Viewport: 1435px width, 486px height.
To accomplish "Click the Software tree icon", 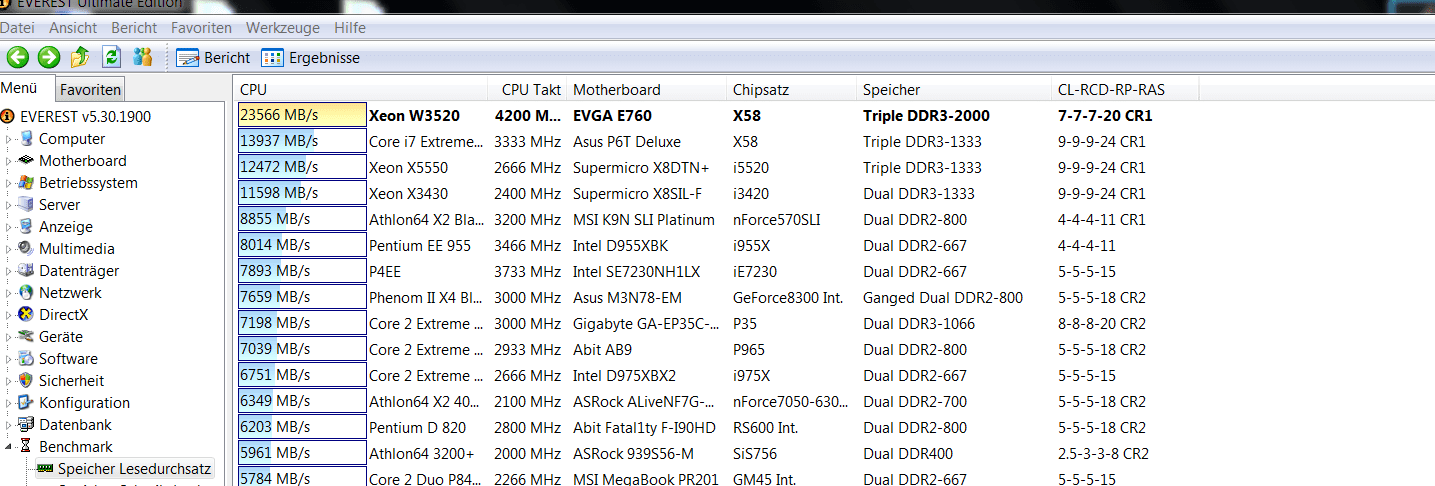I will 26,359.
